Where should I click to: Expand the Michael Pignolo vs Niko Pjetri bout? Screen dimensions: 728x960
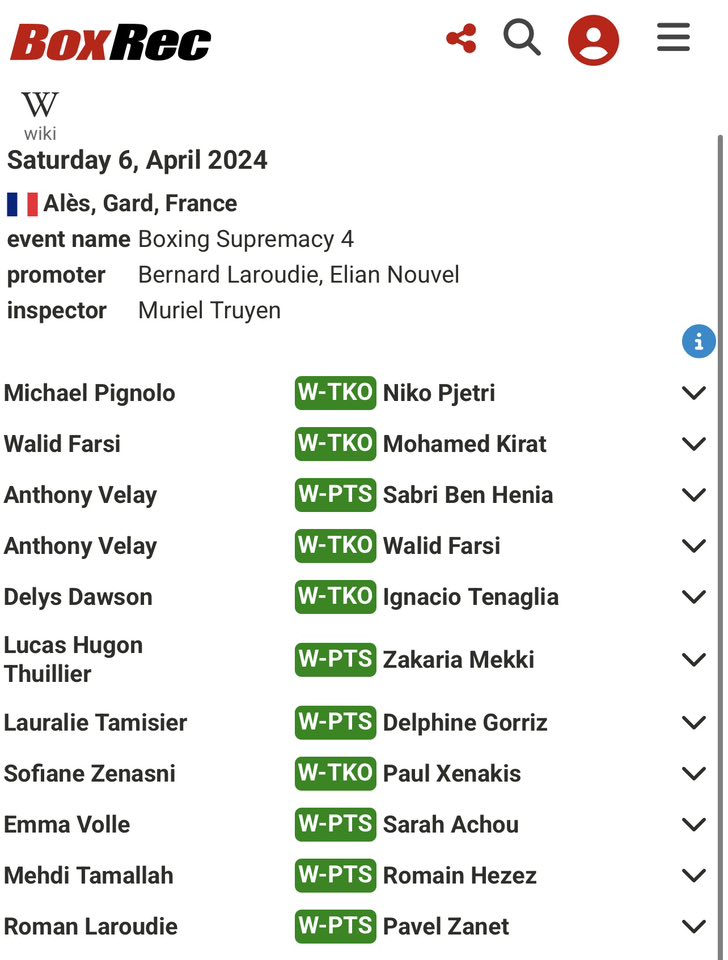694,393
